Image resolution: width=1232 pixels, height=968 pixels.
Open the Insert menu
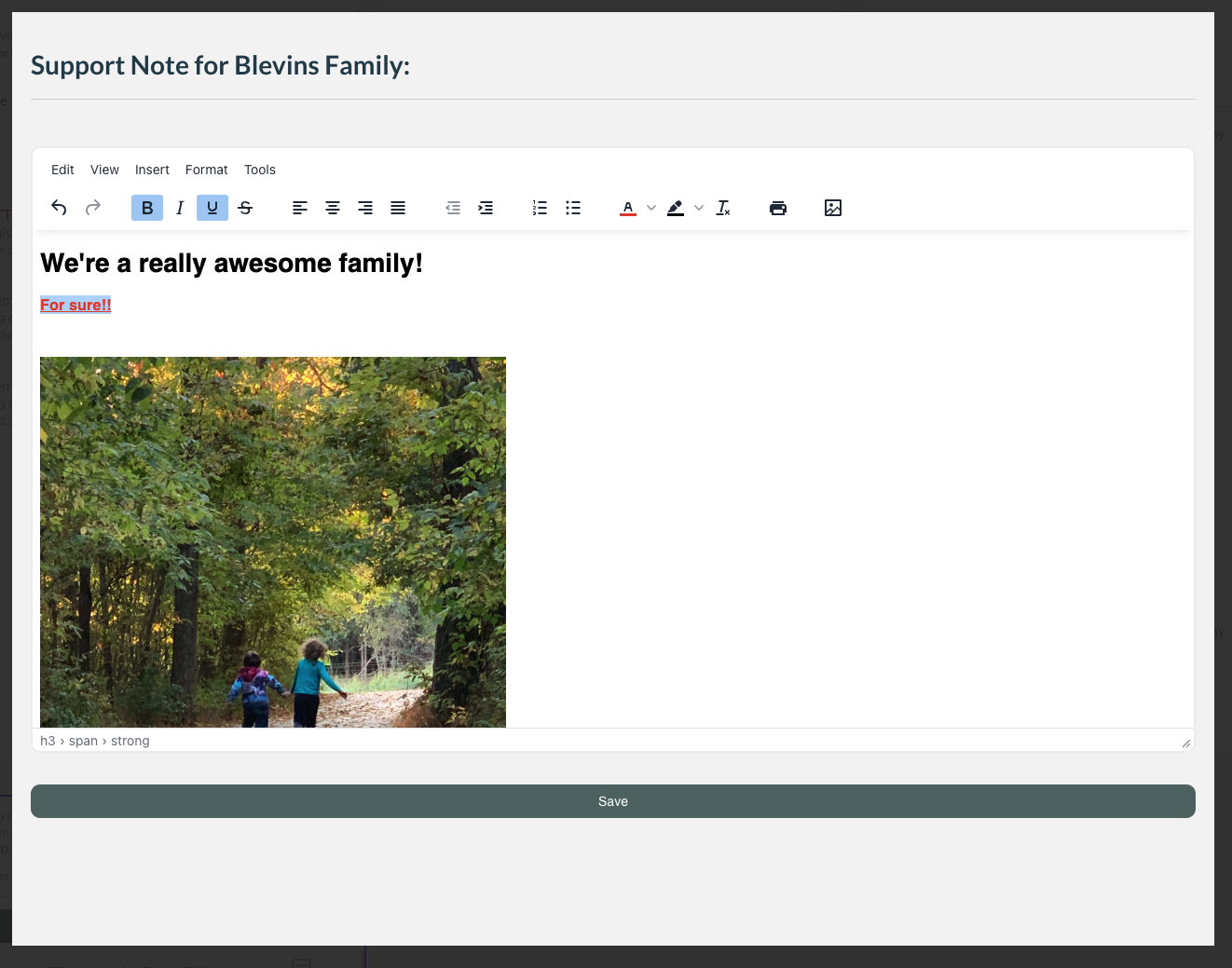coord(152,170)
